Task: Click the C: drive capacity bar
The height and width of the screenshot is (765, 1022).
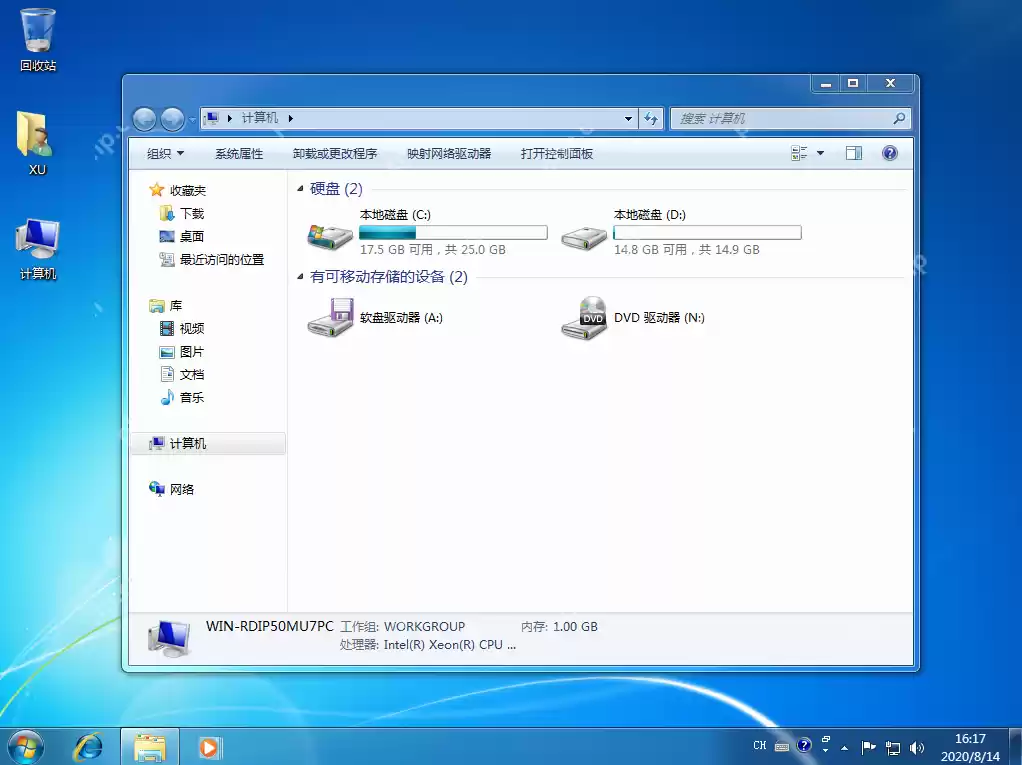Action: click(x=452, y=232)
